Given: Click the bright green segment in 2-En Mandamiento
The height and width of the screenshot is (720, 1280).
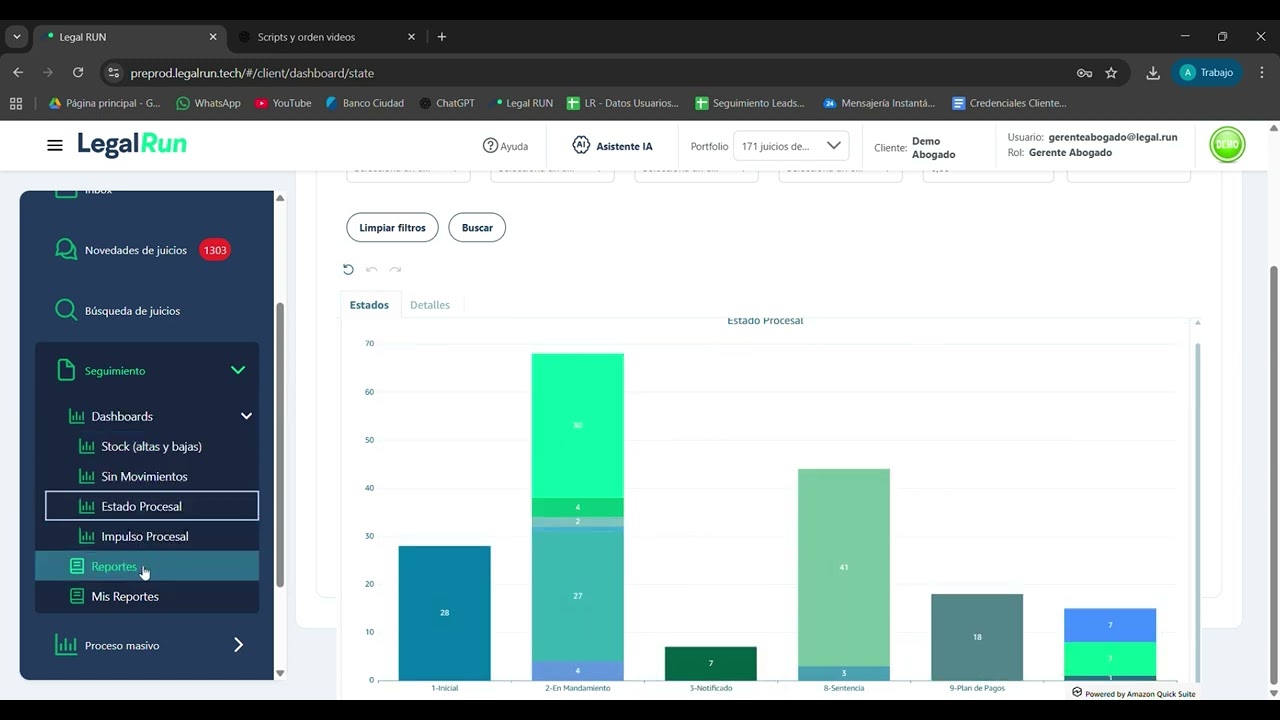Looking at the screenshot, I should coord(577,425).
